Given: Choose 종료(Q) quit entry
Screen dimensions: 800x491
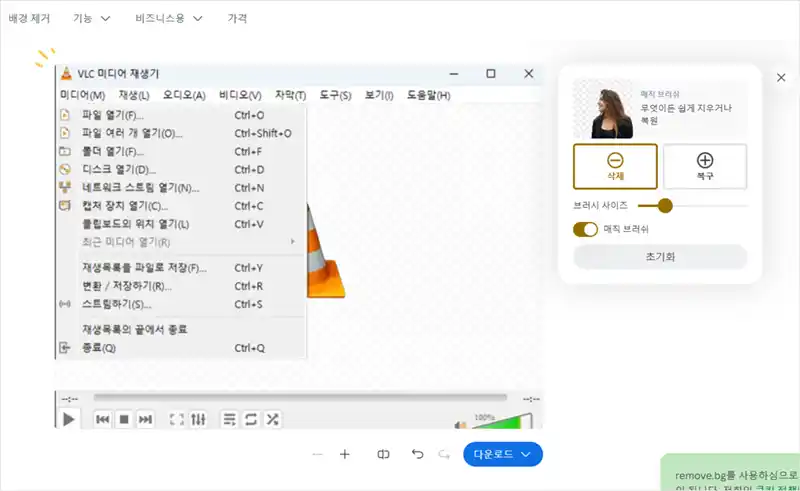Looking at the screenshot, I should (x=182, y=348).
